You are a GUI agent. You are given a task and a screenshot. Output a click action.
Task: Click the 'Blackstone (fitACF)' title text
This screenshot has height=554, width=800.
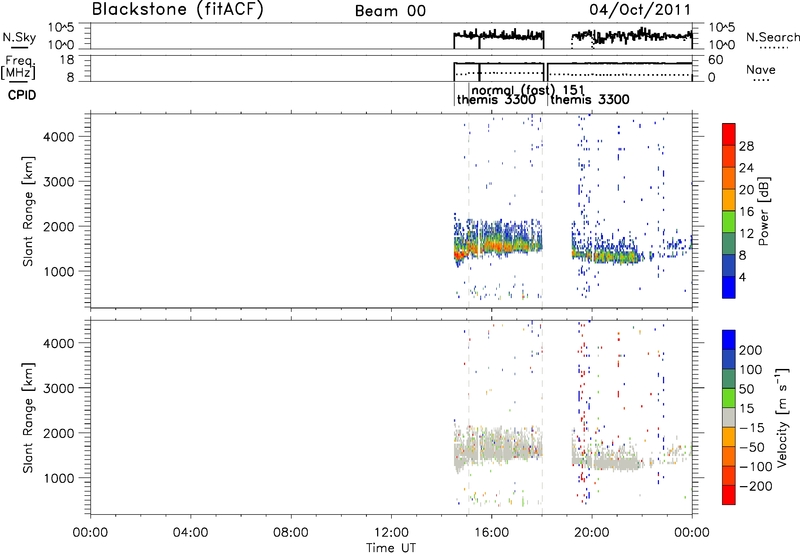(x=178, y=9)
